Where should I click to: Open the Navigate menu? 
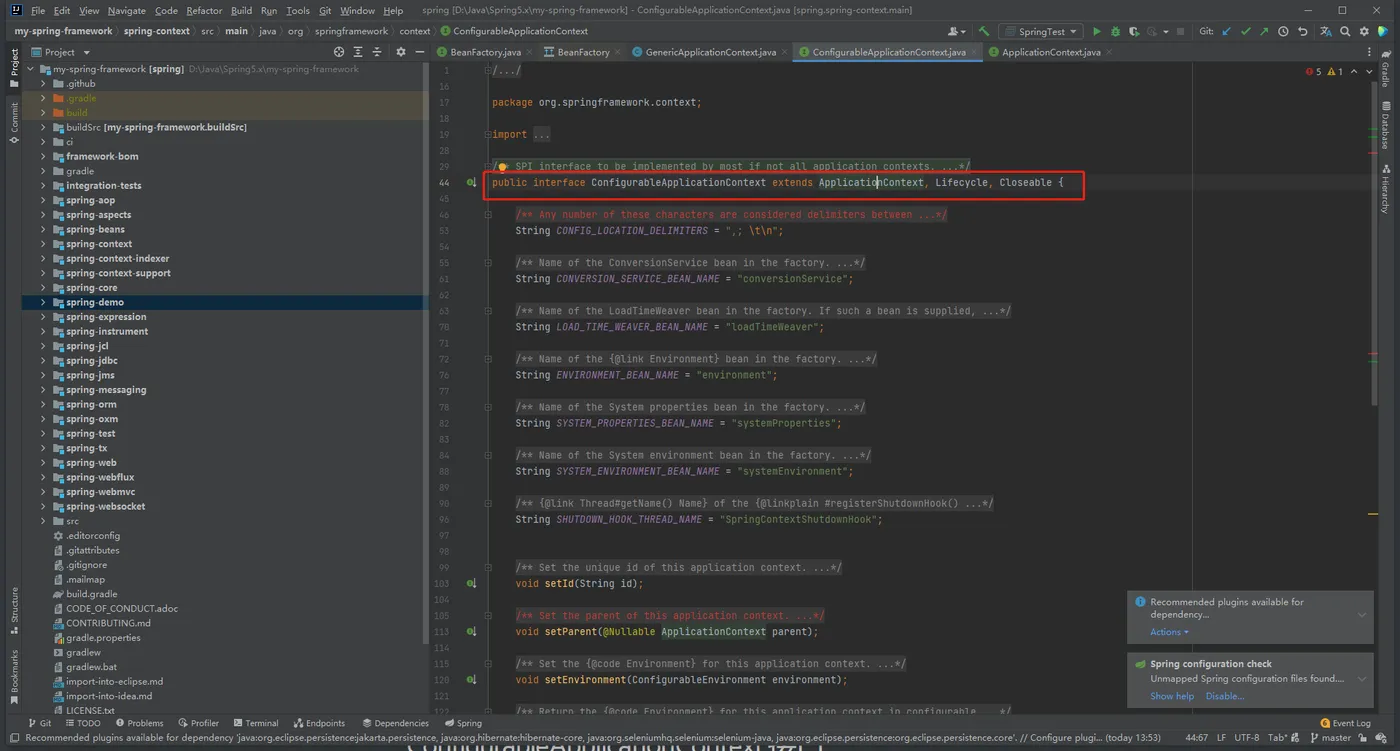(x=126, y=11)
